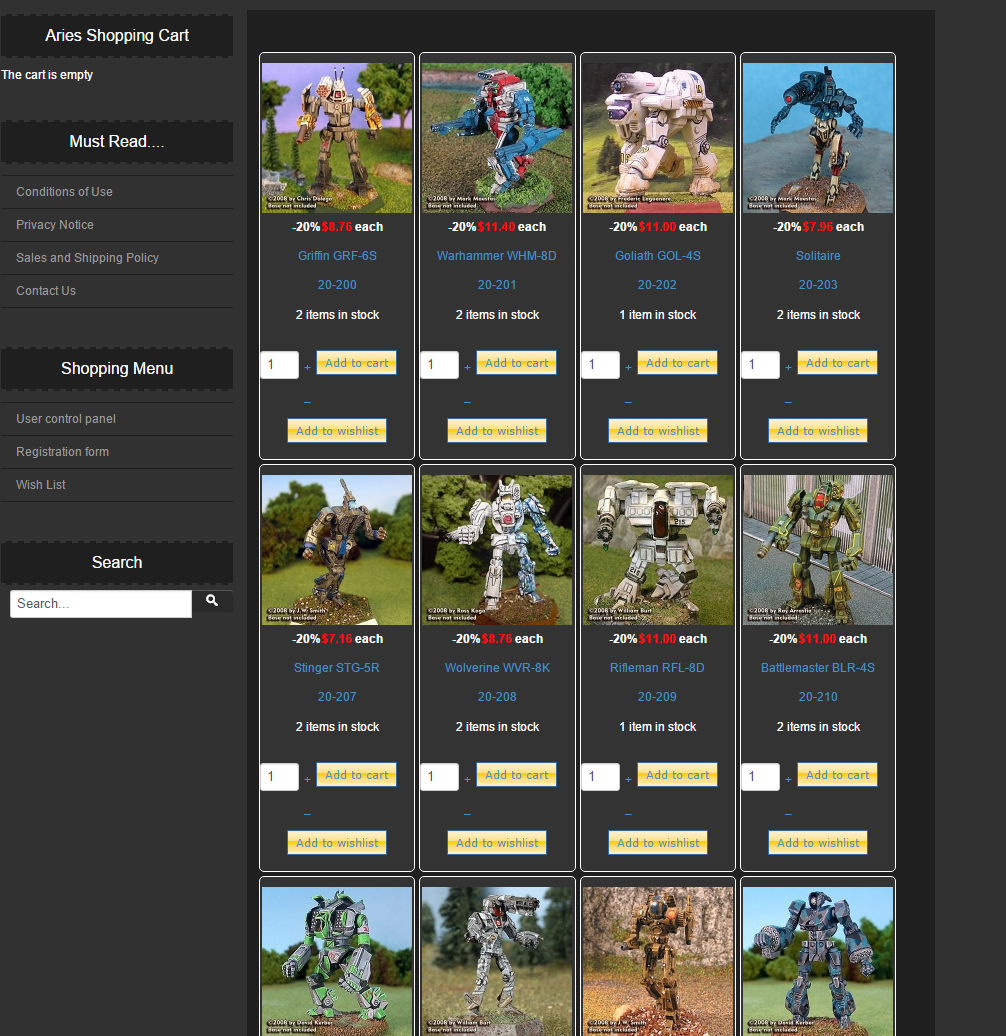The width and height of the screenshot is (1006, 1036).
Task: Add Stinger STG-5R to wishlist
Action: 337,843
